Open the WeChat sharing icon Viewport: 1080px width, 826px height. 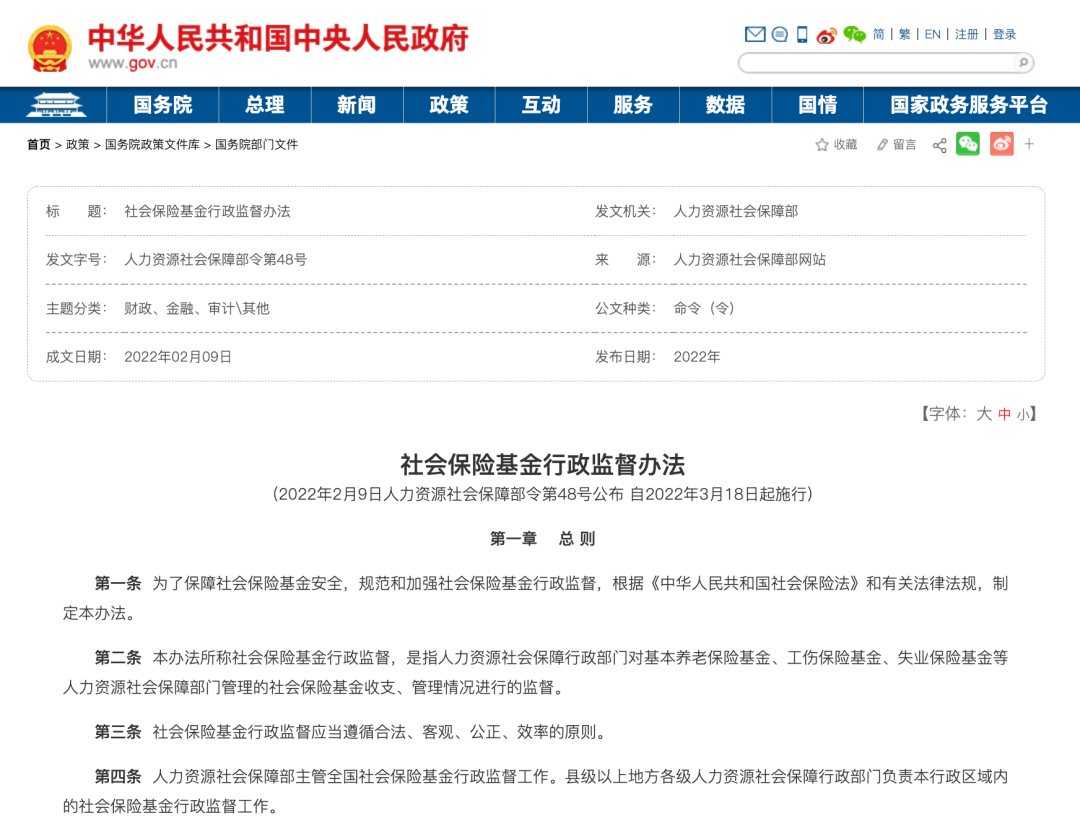[965, 144]
